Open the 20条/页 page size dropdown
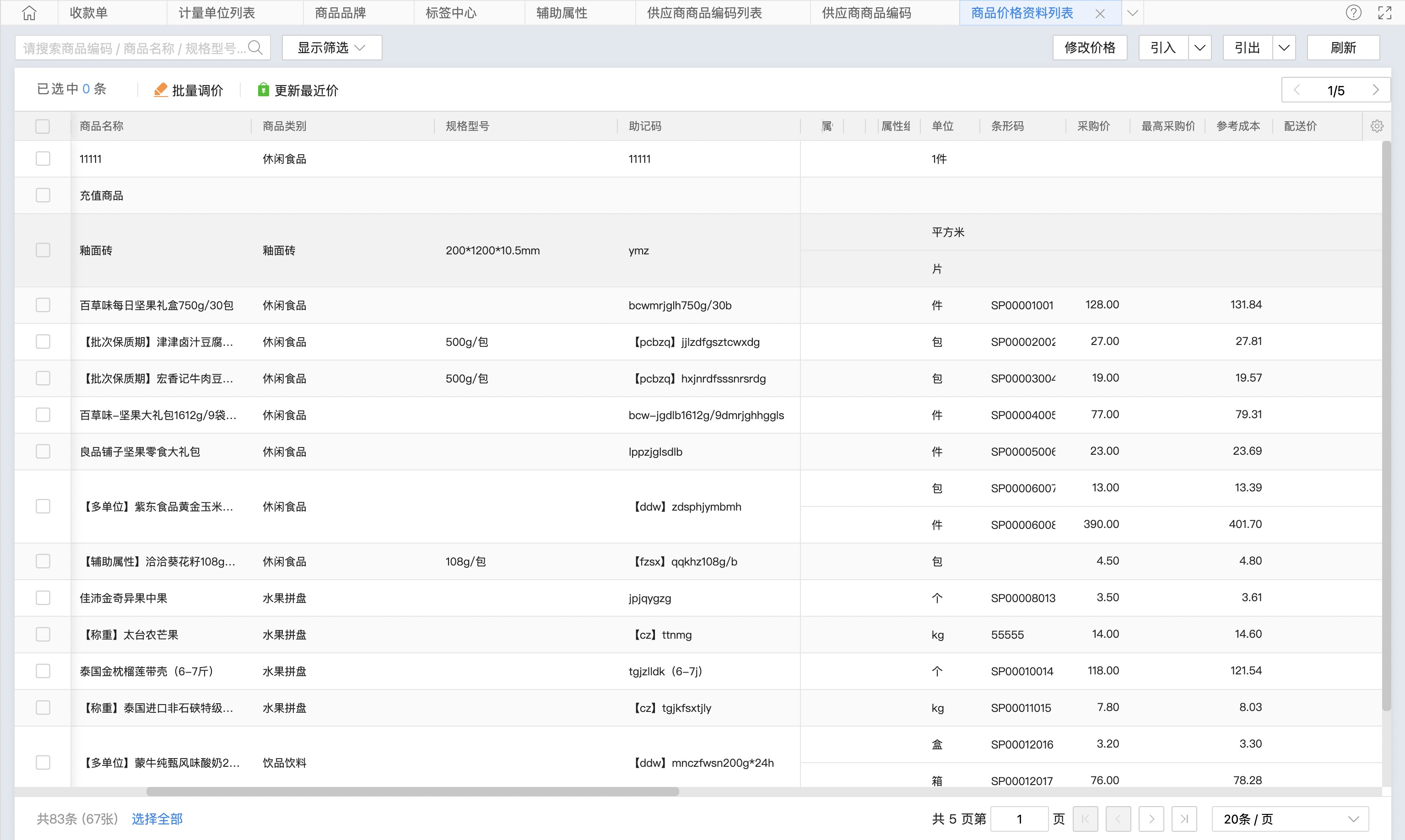This screenshot has width=1405, height=840. (x=1290, y=819)
